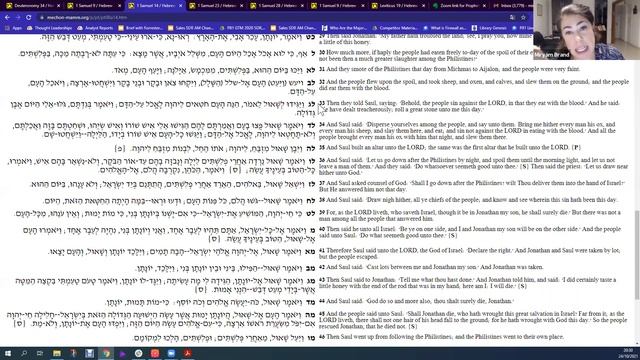Switch to the Leviticus 19 tab

399,6
